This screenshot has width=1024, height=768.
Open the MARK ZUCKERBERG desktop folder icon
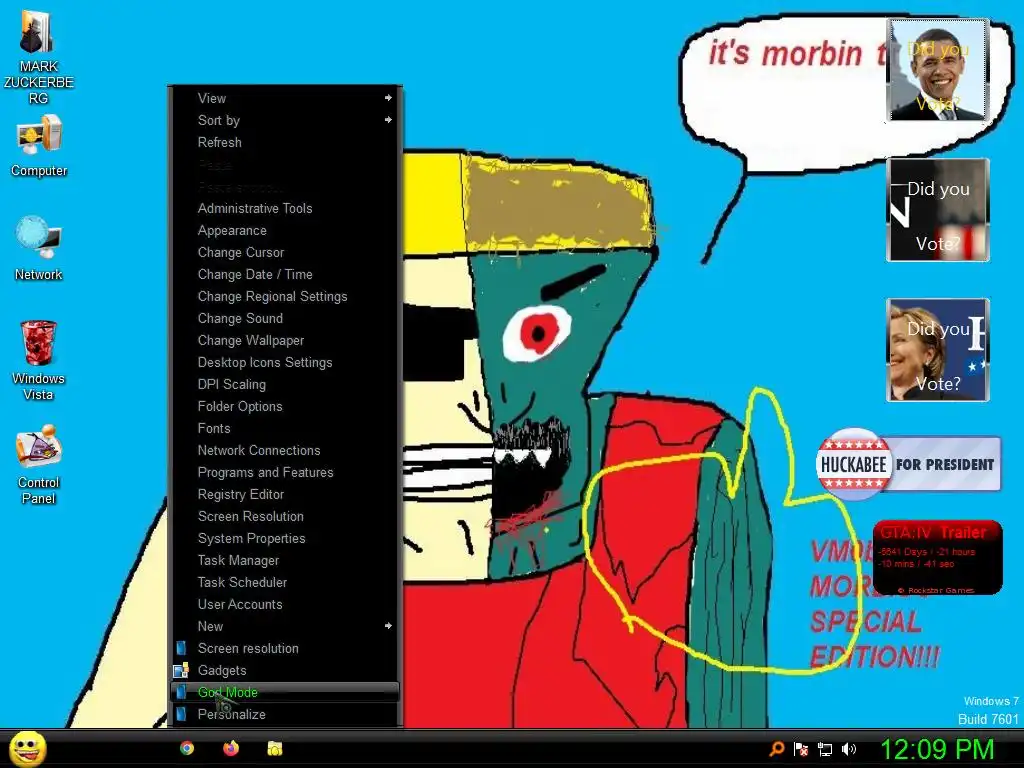pyautogui.click(x=38, y=56)
